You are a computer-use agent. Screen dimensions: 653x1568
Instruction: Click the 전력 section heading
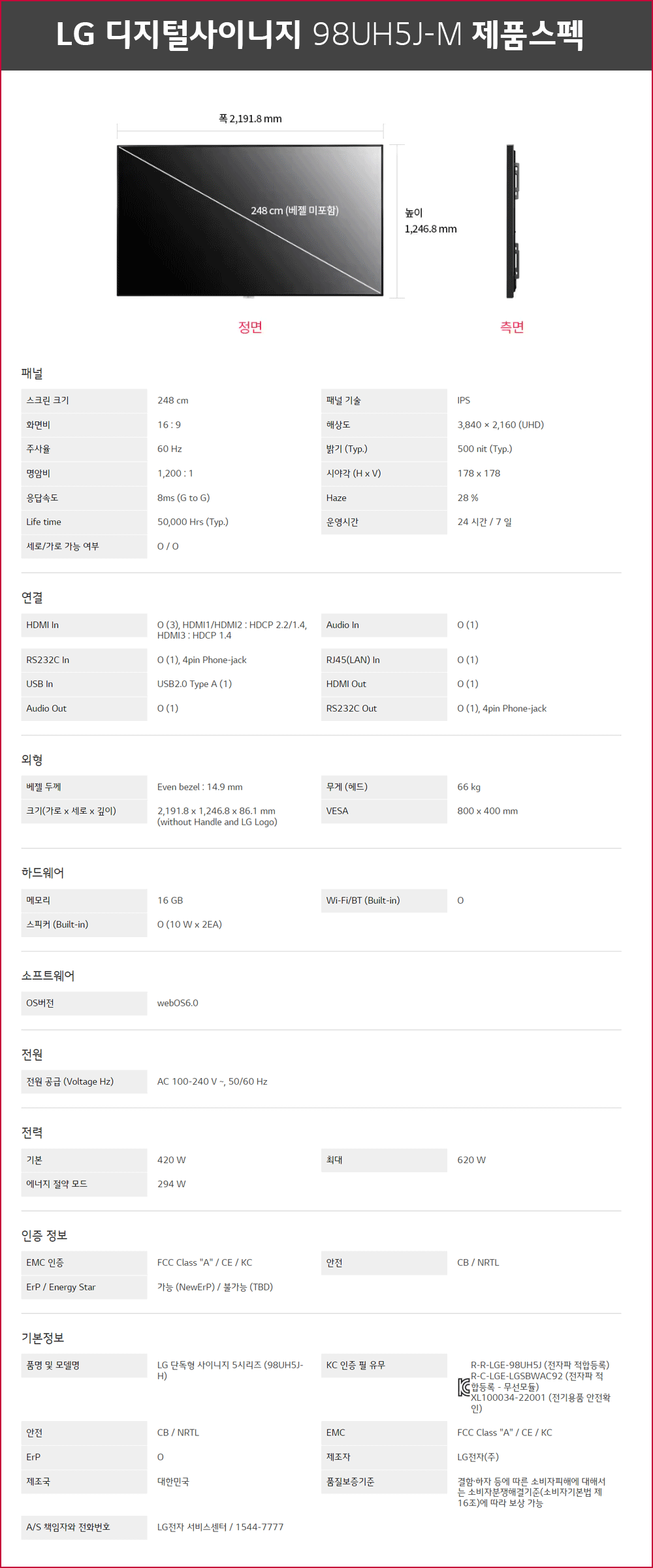[32, 1132]
